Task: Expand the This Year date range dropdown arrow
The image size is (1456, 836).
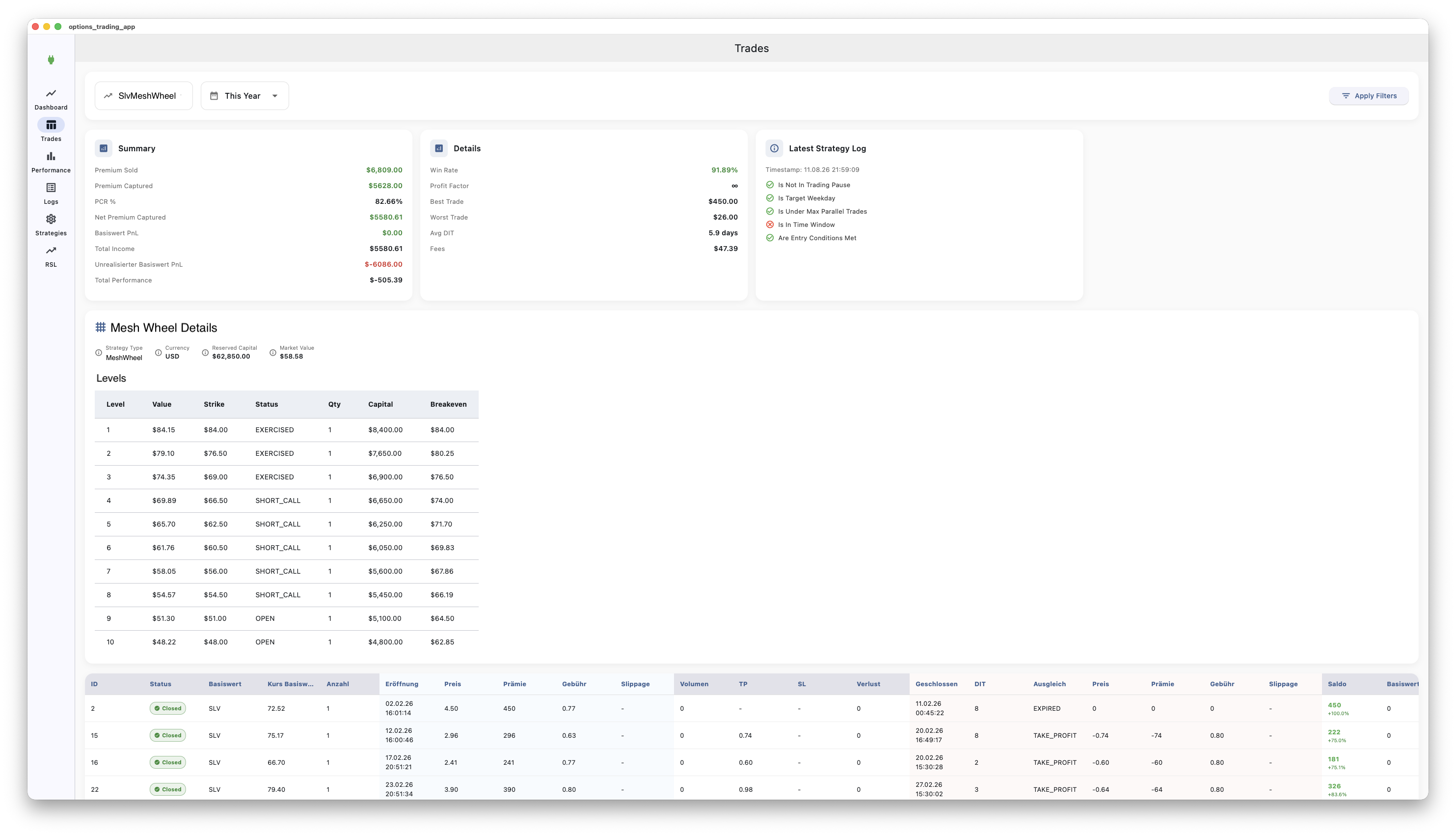Action: pos(275,96)
